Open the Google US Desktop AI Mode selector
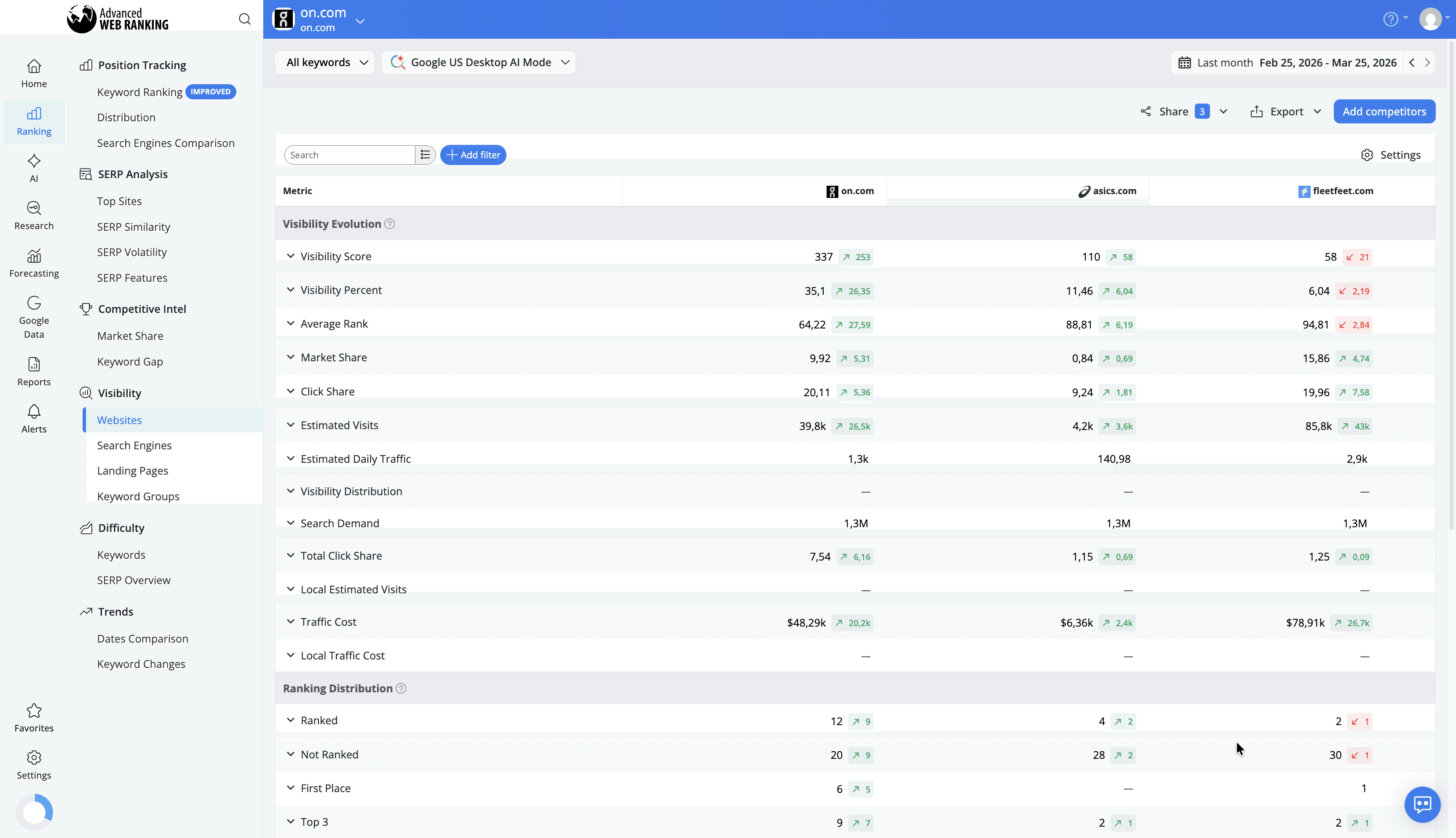 (479, 62)
